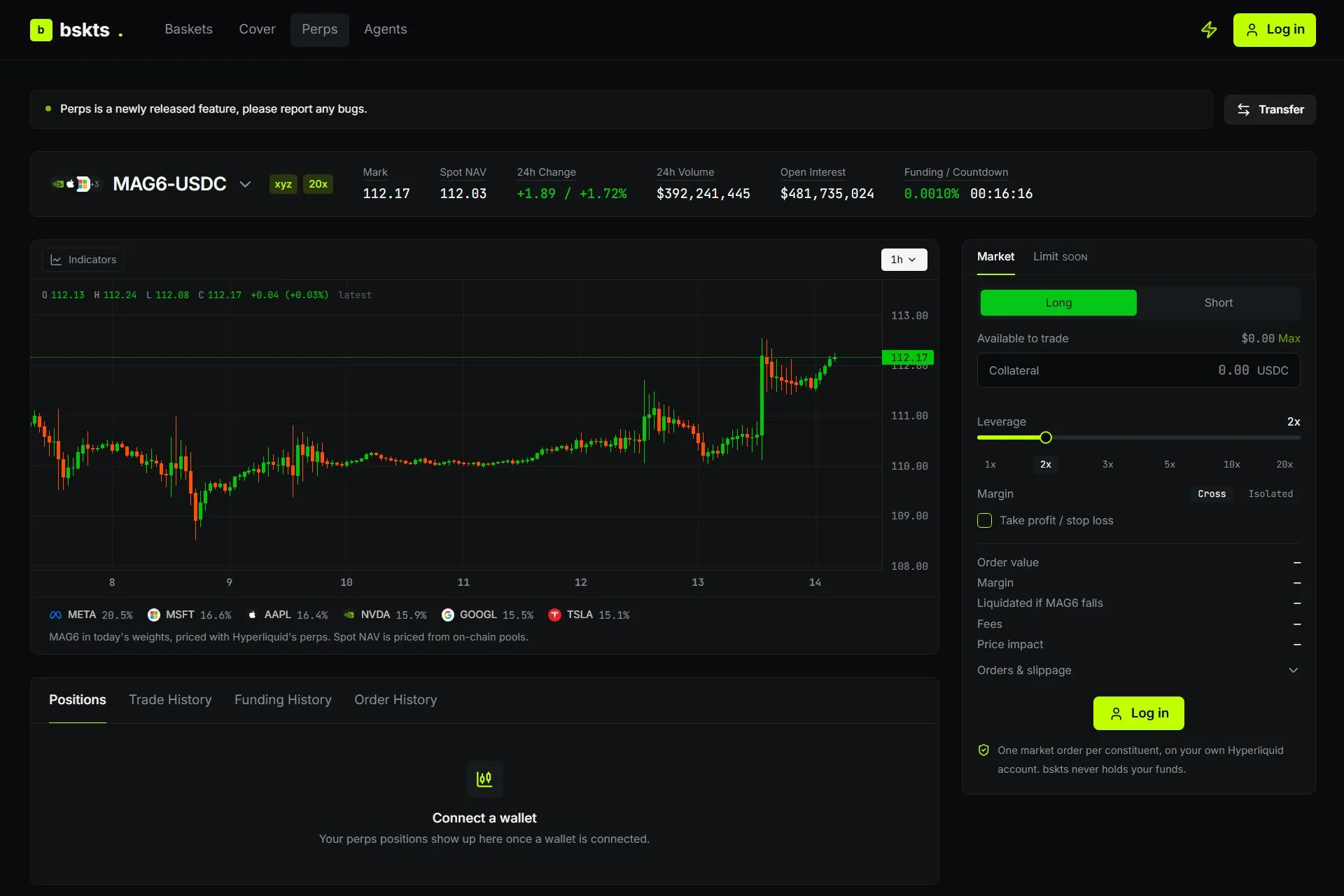1344x896 pixels.
Task: Click the shield check icon in order panel
Action: [x=983, y=750]
